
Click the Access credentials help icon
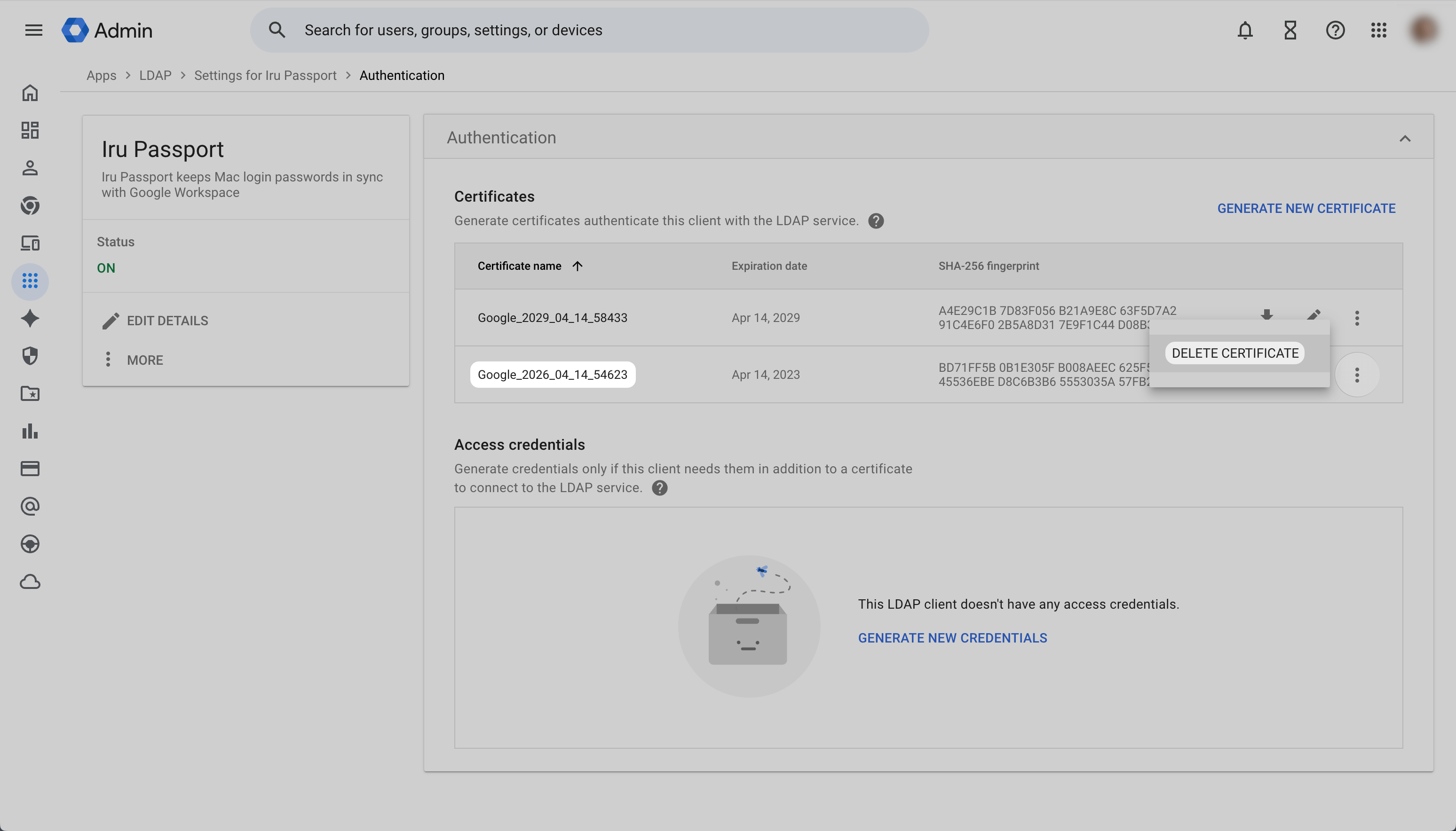[x=659, y=488]
